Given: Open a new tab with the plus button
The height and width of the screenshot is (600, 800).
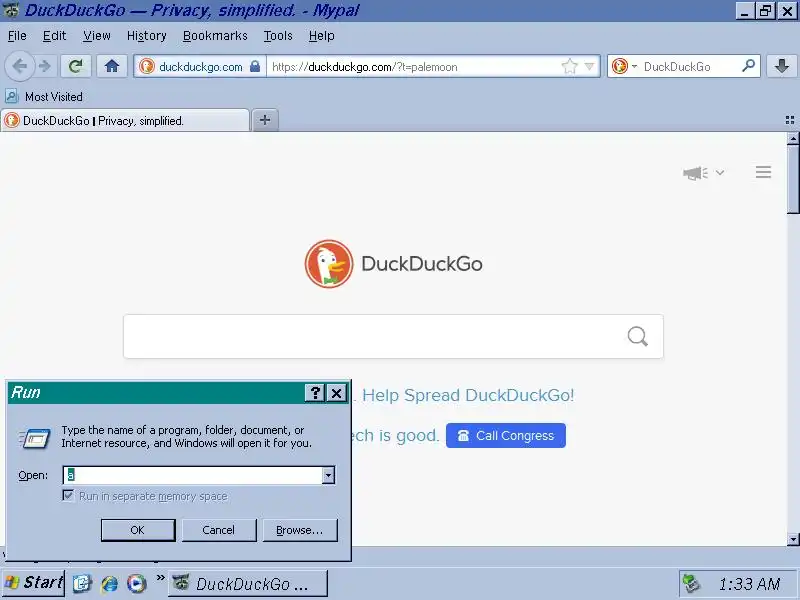Looking at the screenshot, I should (265, 120).
